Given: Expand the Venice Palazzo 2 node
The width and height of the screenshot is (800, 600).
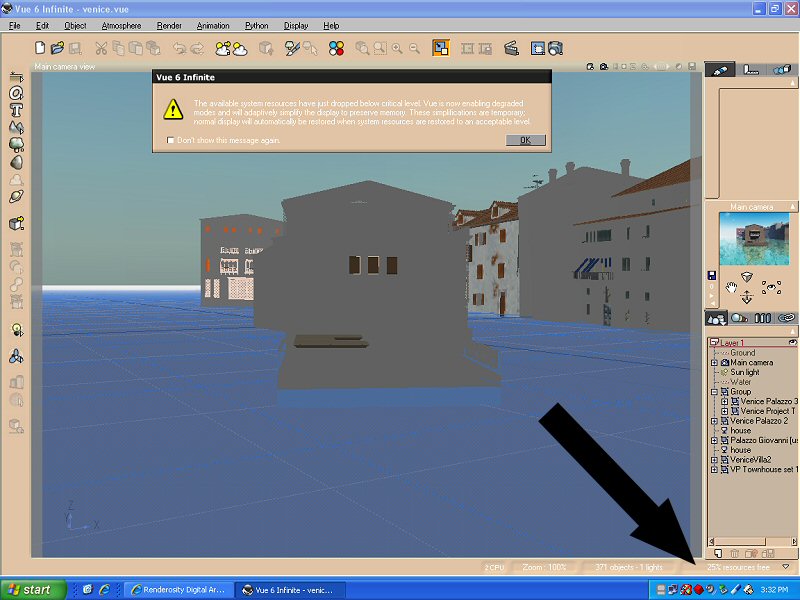Looking at the screenshot, I should tap(714, 421).
